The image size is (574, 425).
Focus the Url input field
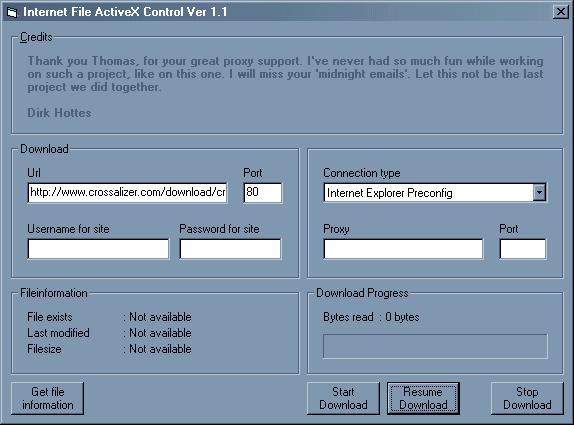tap(127, 193)
